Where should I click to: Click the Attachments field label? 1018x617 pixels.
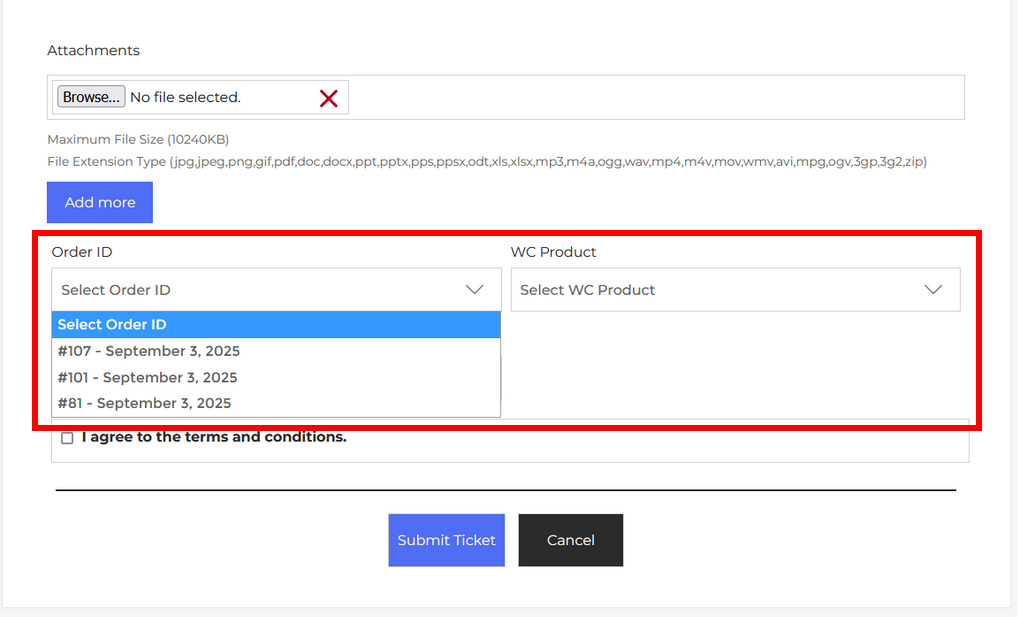pos(93,50)
